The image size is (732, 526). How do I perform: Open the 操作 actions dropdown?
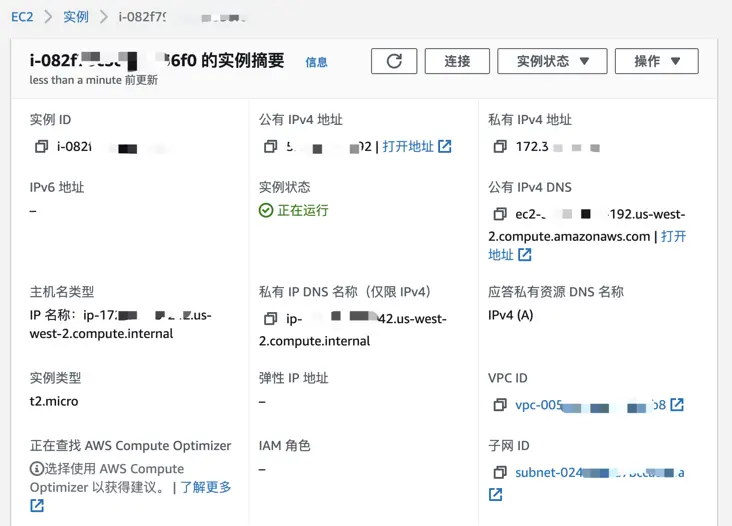click(x=656, y=61)
